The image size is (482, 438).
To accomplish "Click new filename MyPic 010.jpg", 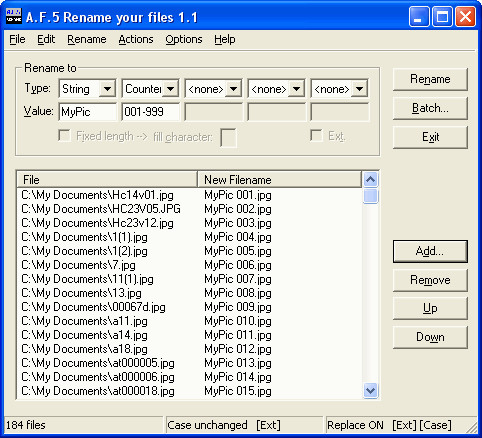I will 238,321.
